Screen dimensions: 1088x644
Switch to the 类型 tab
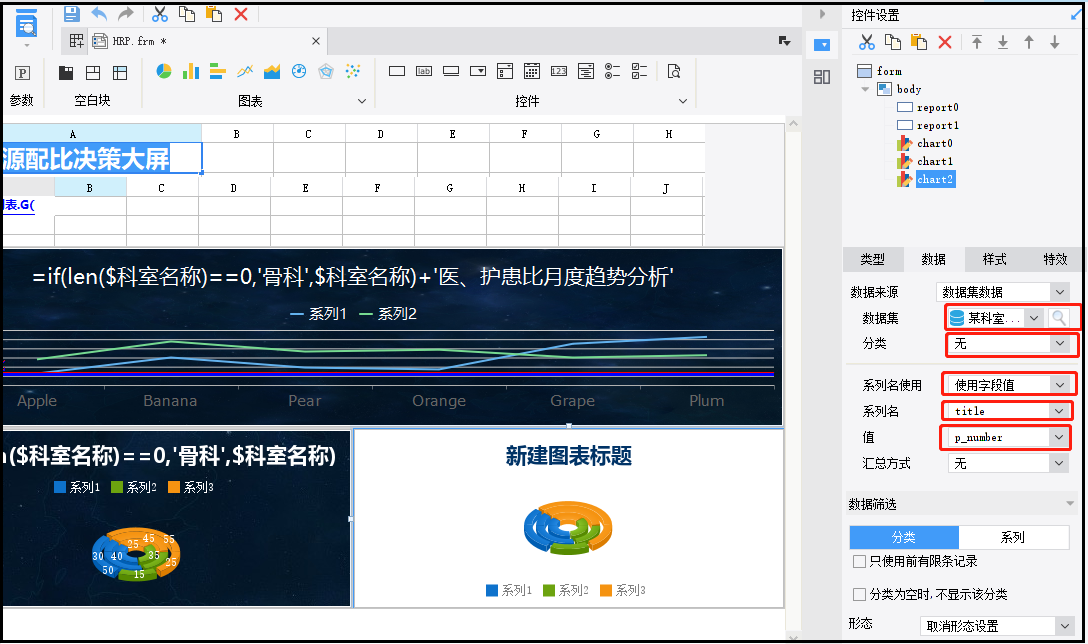click(873, 260)
